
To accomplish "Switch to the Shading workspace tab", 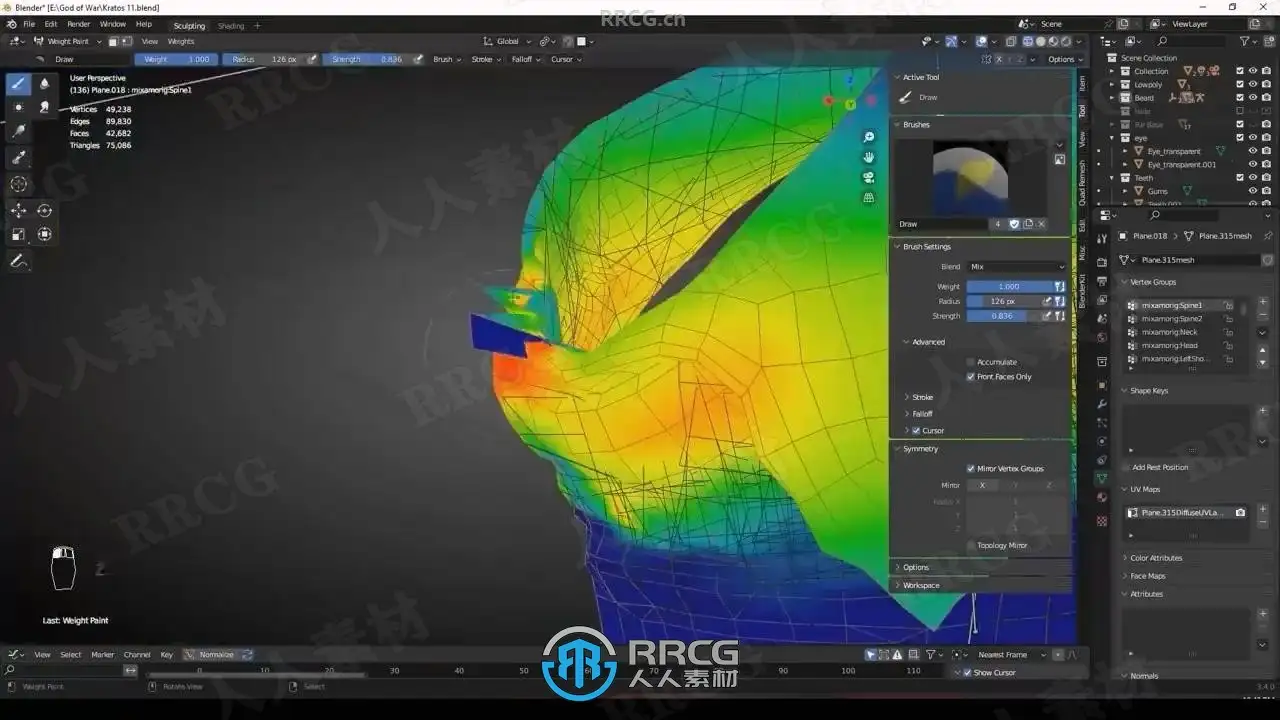I will 231,26.
